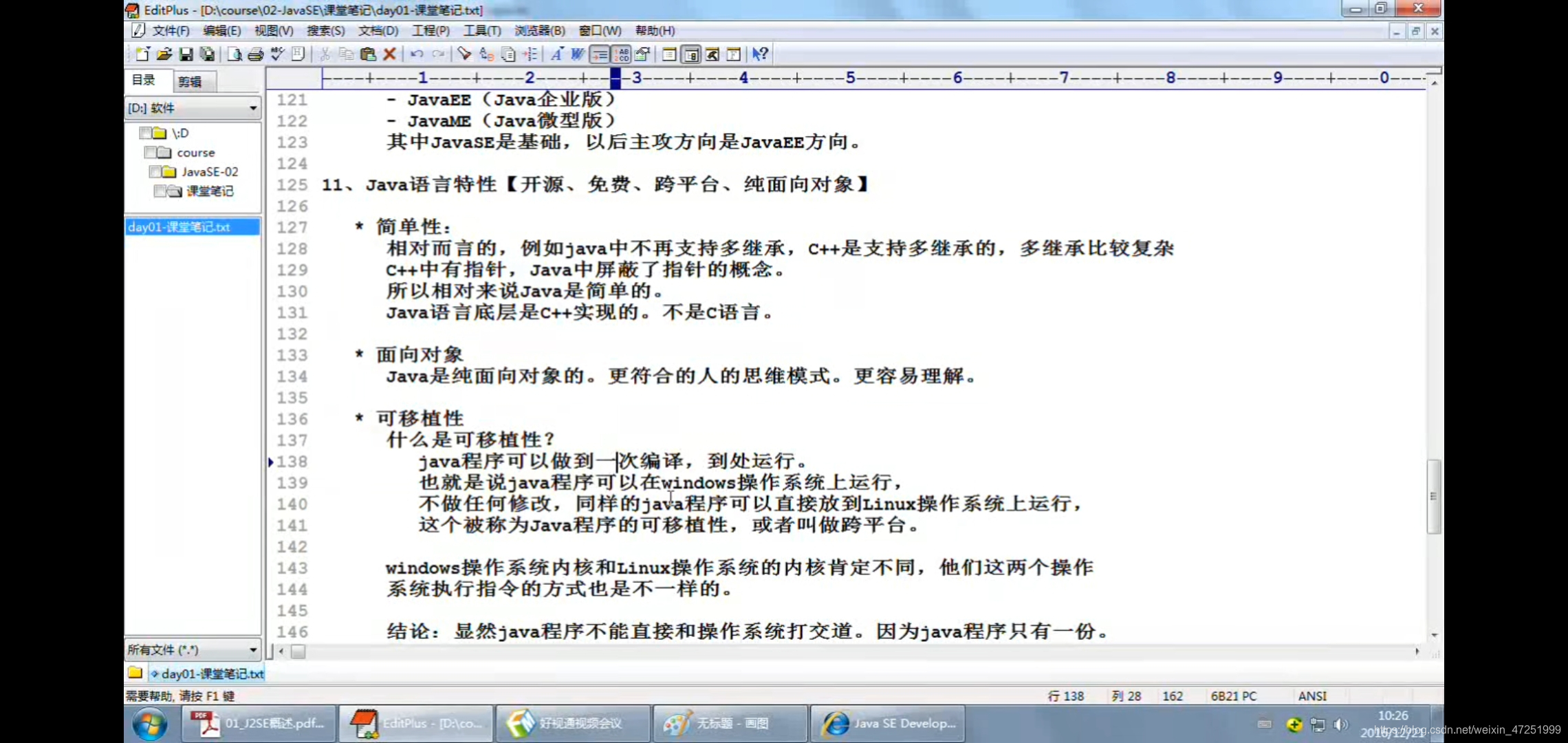Click the ANSI encoding indicator
Viewport: 1568px width, 743px height.
pyautogui.click(x=1312, y=696)
